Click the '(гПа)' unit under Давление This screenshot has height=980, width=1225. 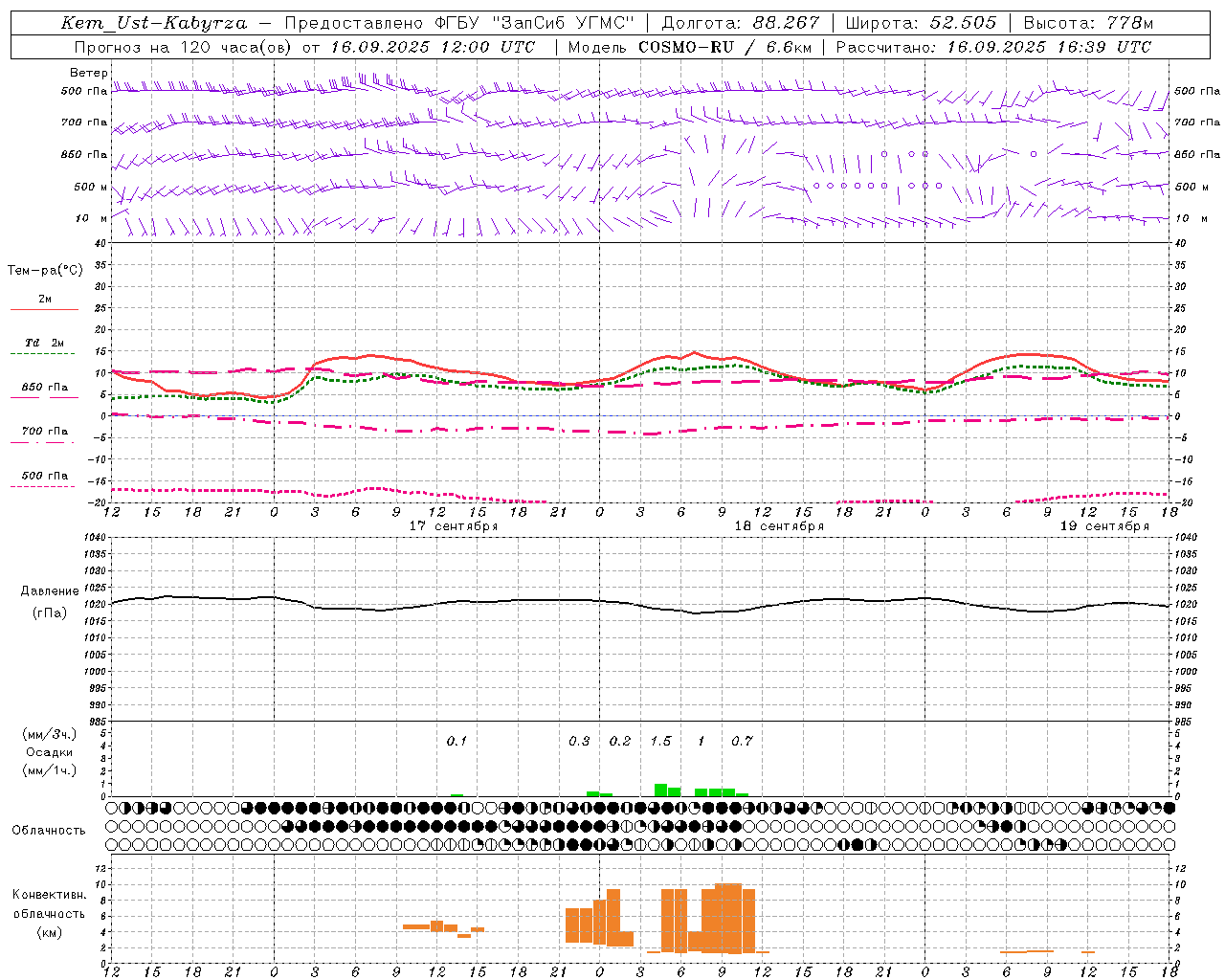[50, 613]
